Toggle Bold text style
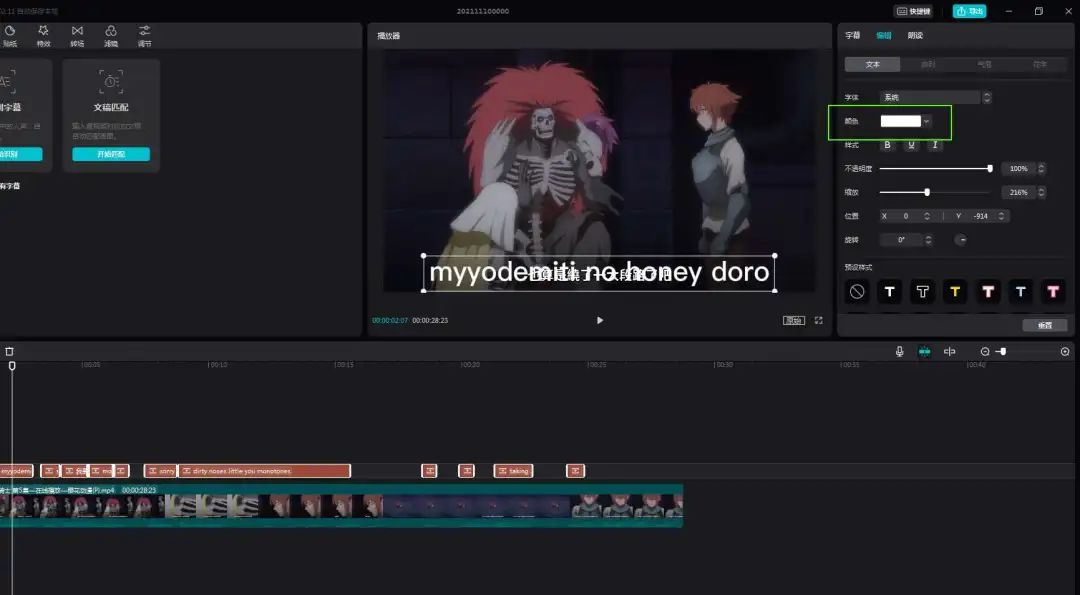Viewport: 1080px width, 595px height. tap(887, 145)
